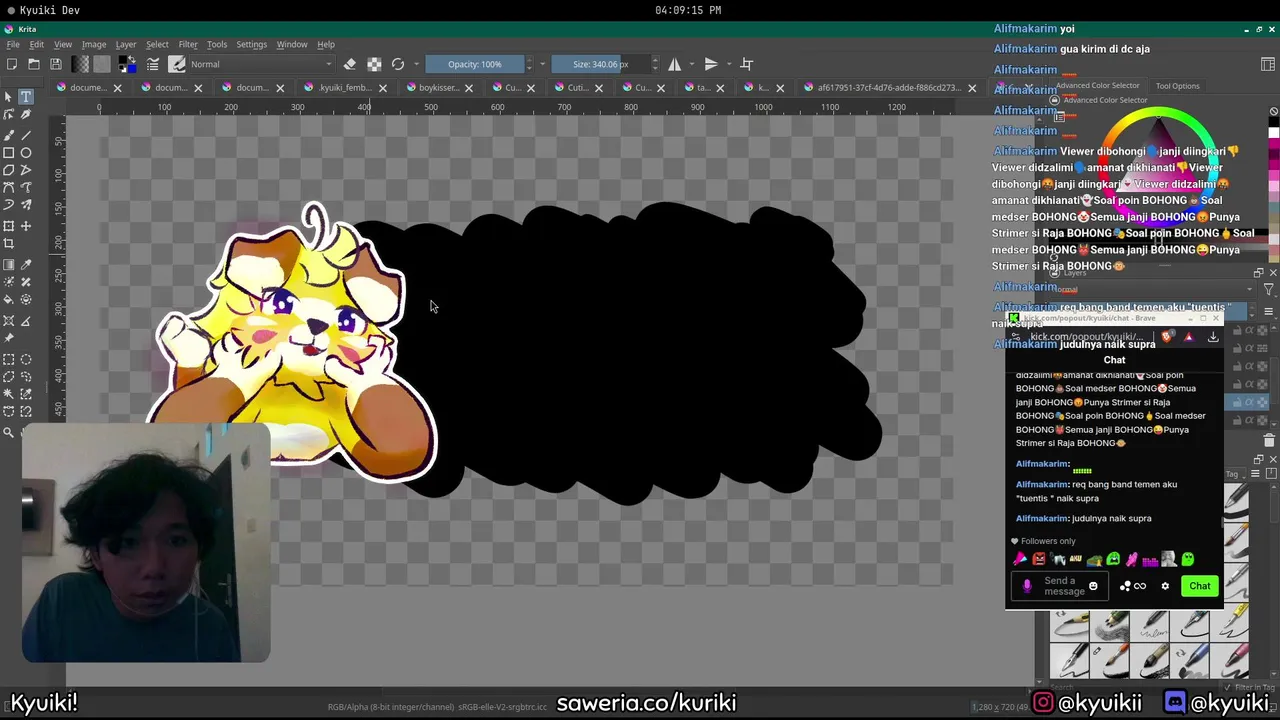1280x720 pixels.
Task: Toggle horizontal mirror tool
Action: (675, 64)
